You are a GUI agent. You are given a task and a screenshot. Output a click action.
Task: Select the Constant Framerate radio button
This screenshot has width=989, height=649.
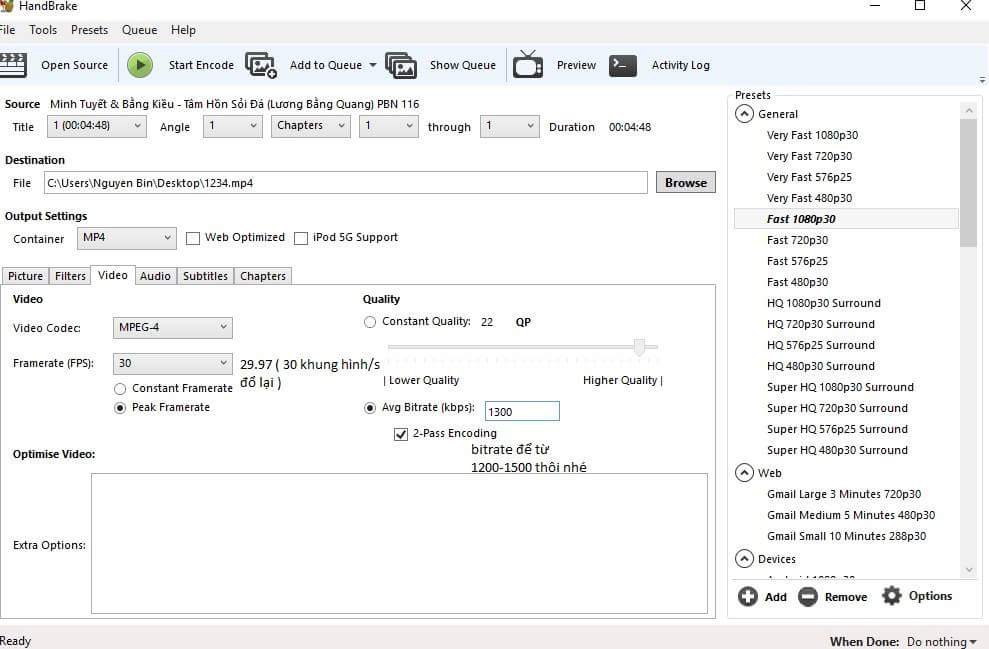coord(120,389)
